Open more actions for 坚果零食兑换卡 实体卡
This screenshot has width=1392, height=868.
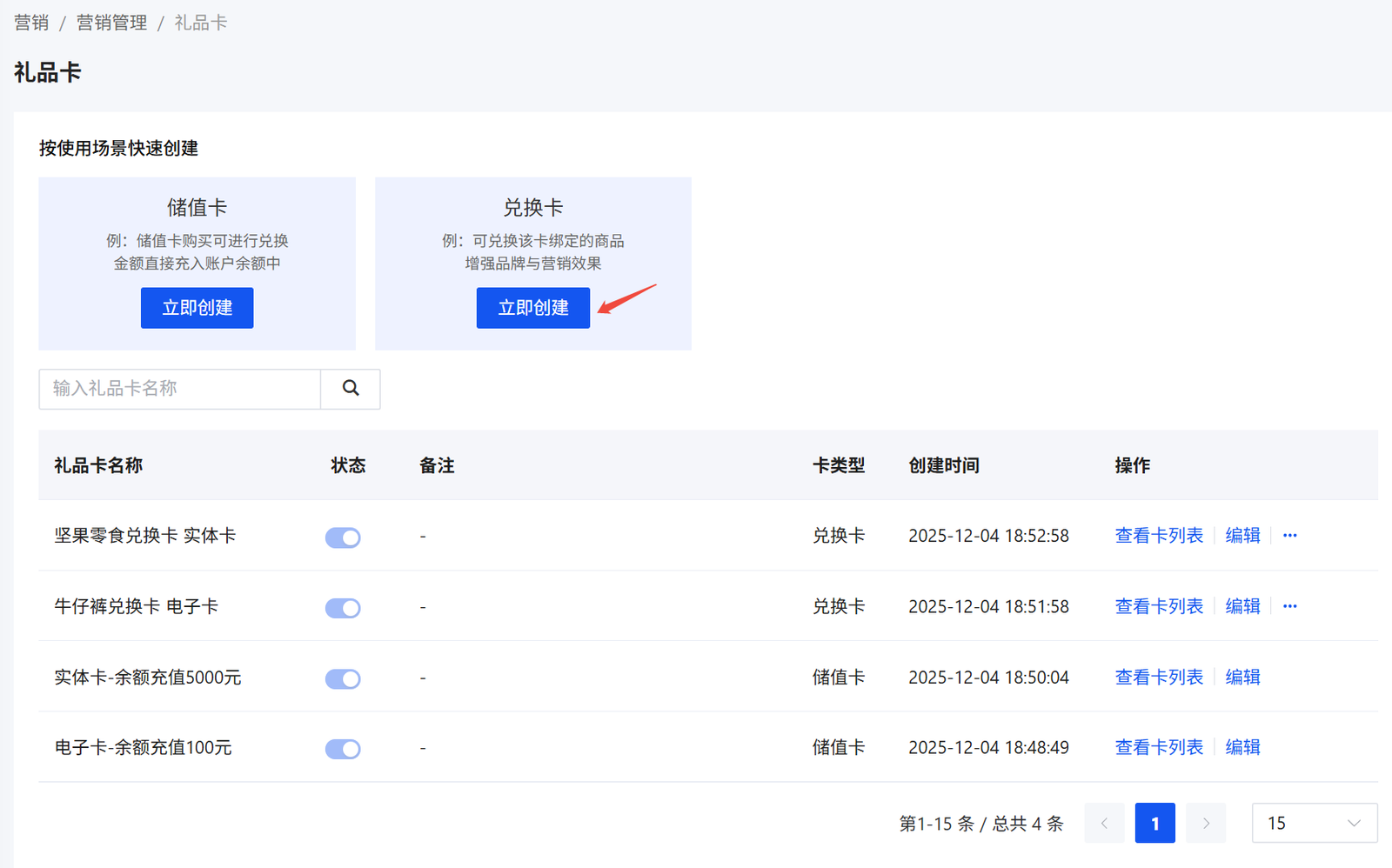(1289, 536)
